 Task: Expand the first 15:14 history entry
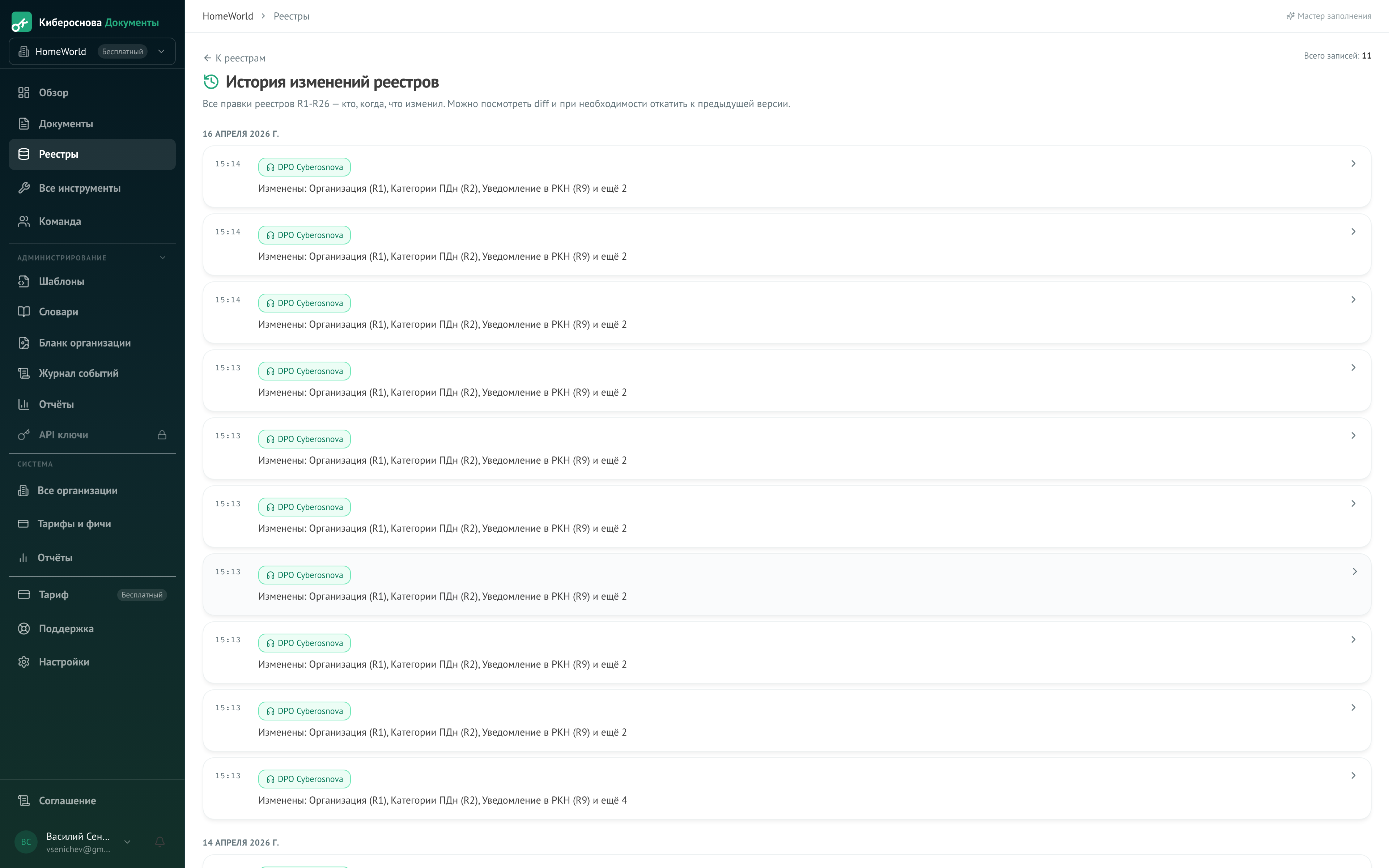pos(1353,164)
